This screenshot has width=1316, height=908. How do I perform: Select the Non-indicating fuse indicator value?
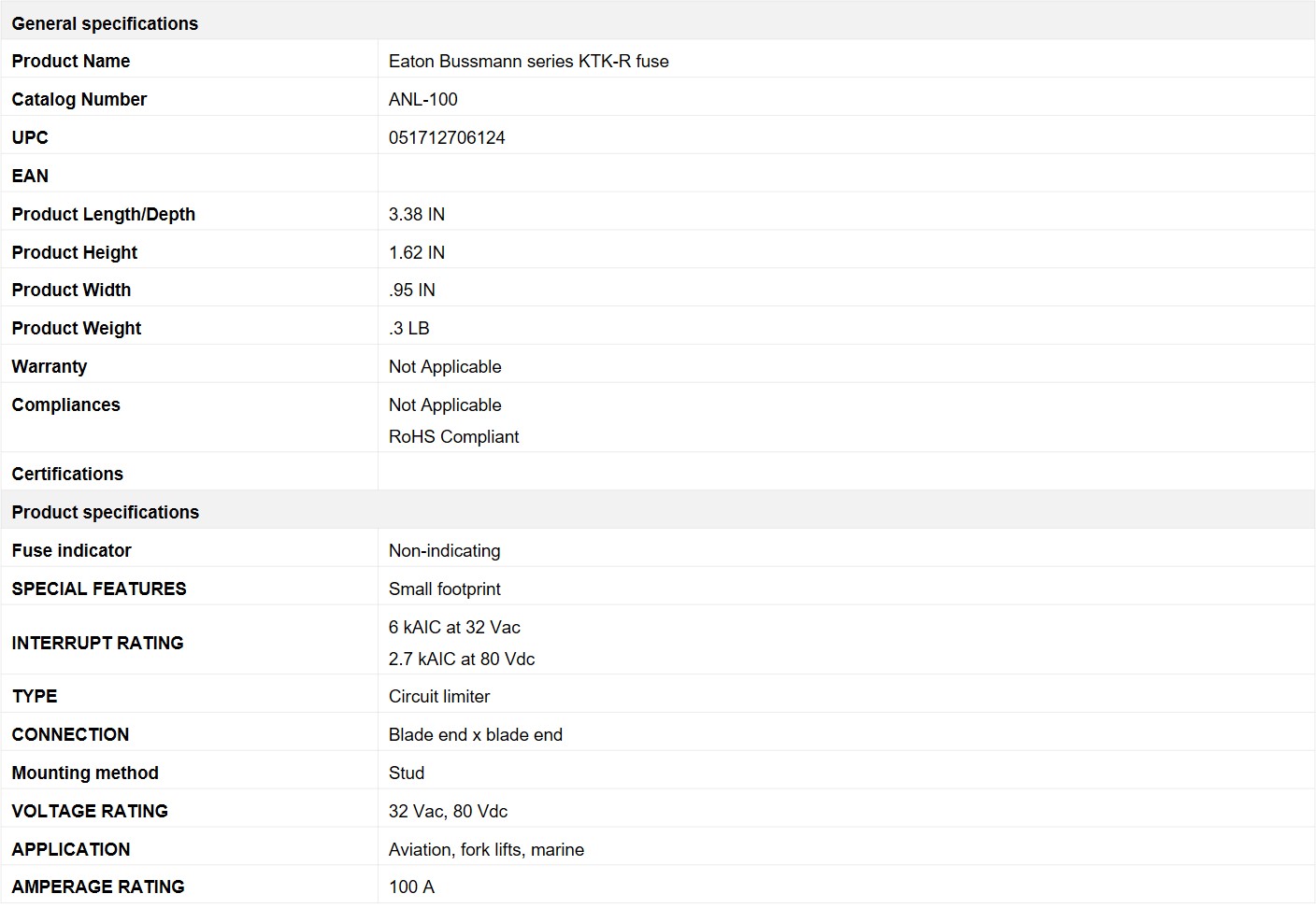pyautogui.click(x=444, y=551)
